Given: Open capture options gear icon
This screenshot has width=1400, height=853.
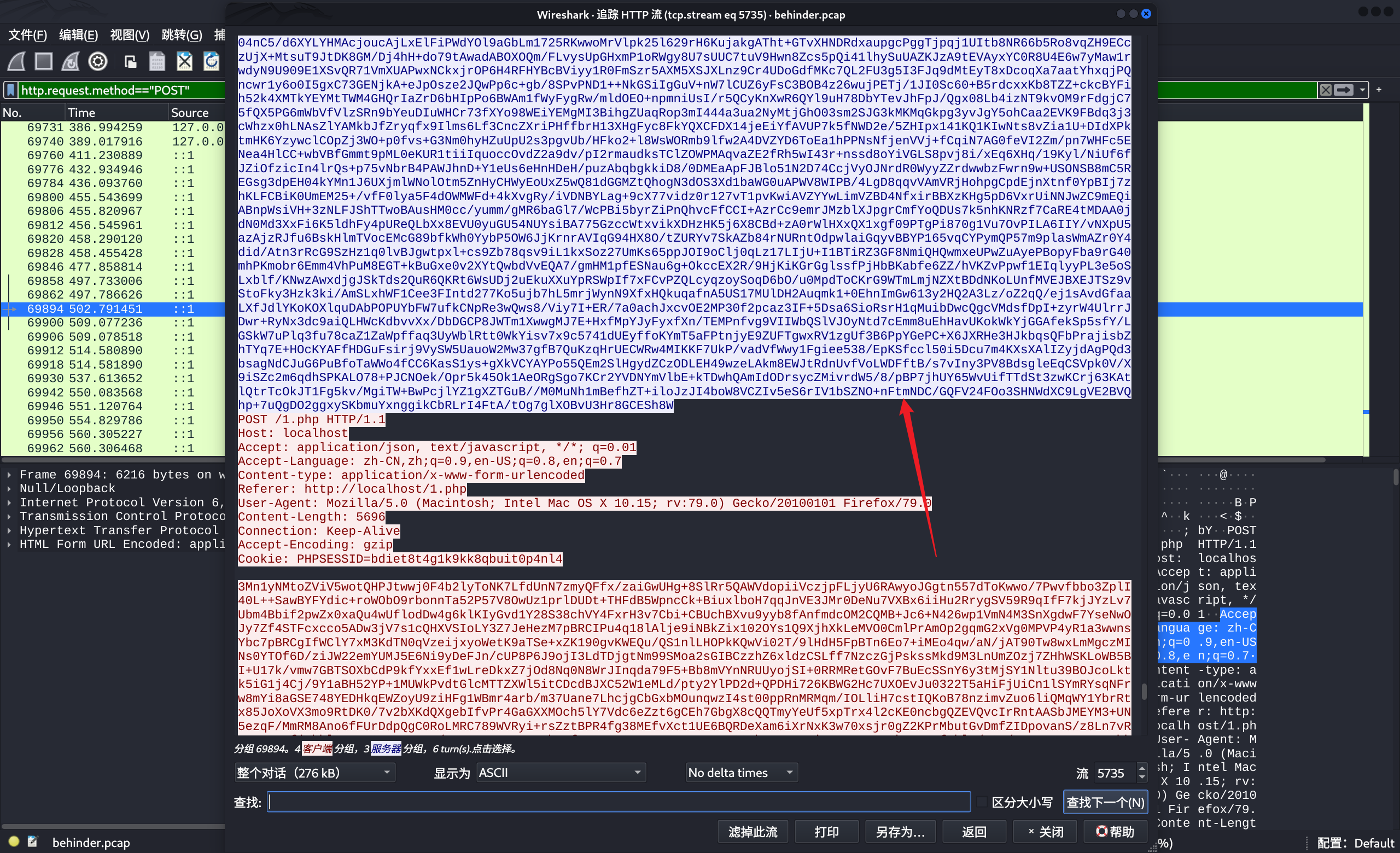Looking at the screenshot, I should [98, 61].
